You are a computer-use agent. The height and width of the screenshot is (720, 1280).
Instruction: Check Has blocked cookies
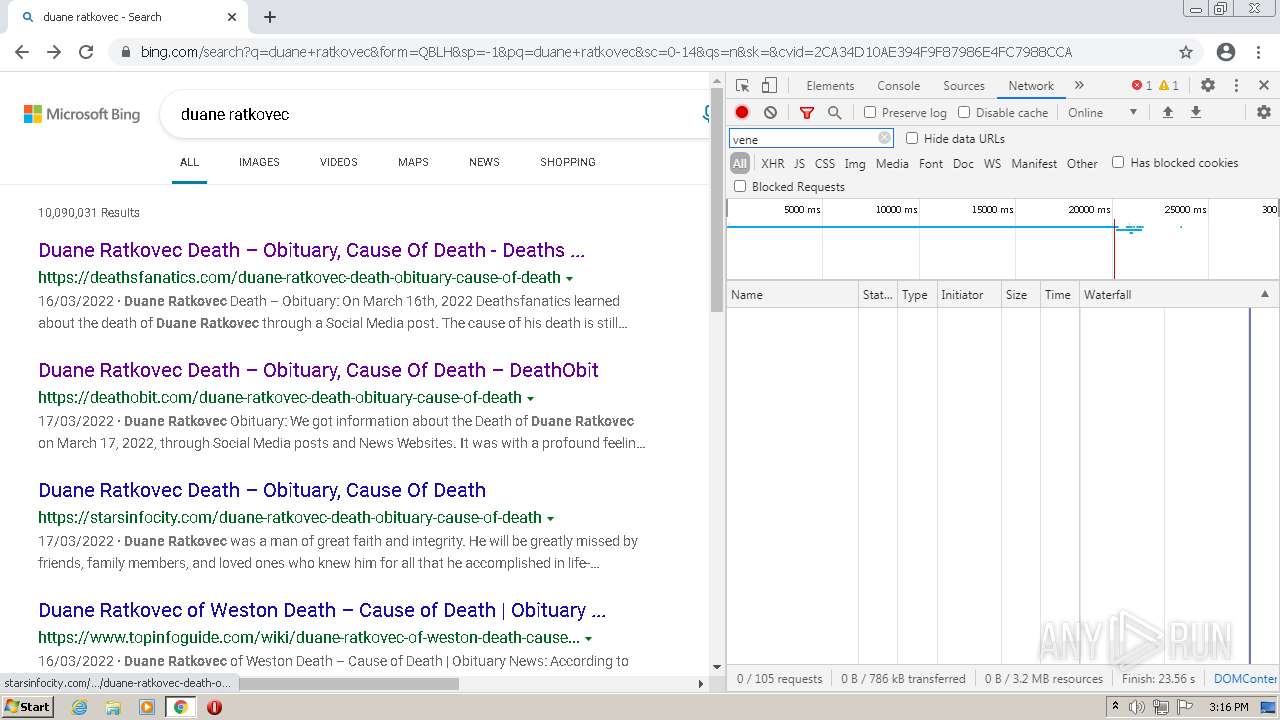point(1118,162)
